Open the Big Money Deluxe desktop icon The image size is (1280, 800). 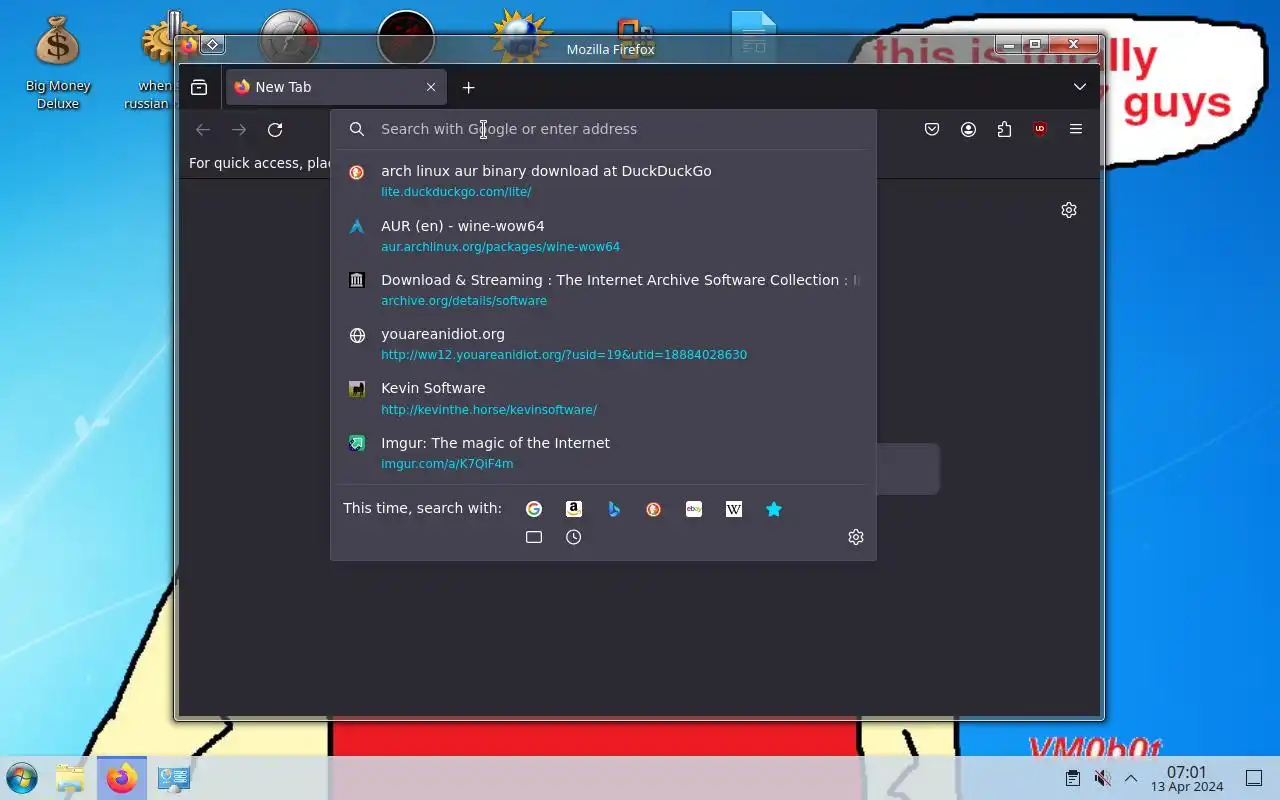[x=58, y=63]
